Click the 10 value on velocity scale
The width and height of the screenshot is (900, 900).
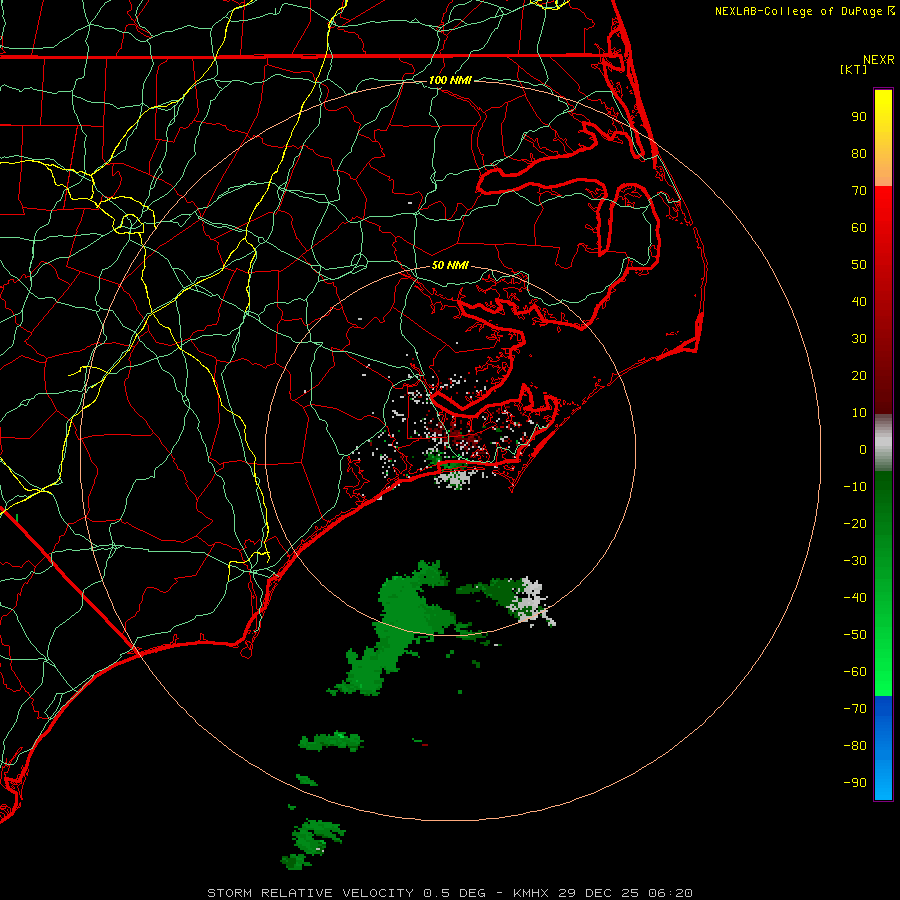[859, 413]
